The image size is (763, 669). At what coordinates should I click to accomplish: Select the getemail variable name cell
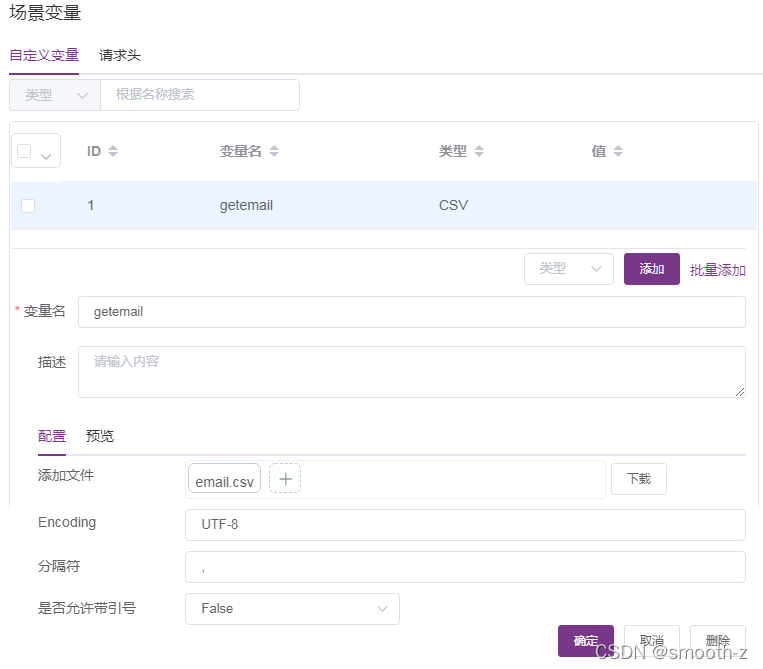[246, 205]
